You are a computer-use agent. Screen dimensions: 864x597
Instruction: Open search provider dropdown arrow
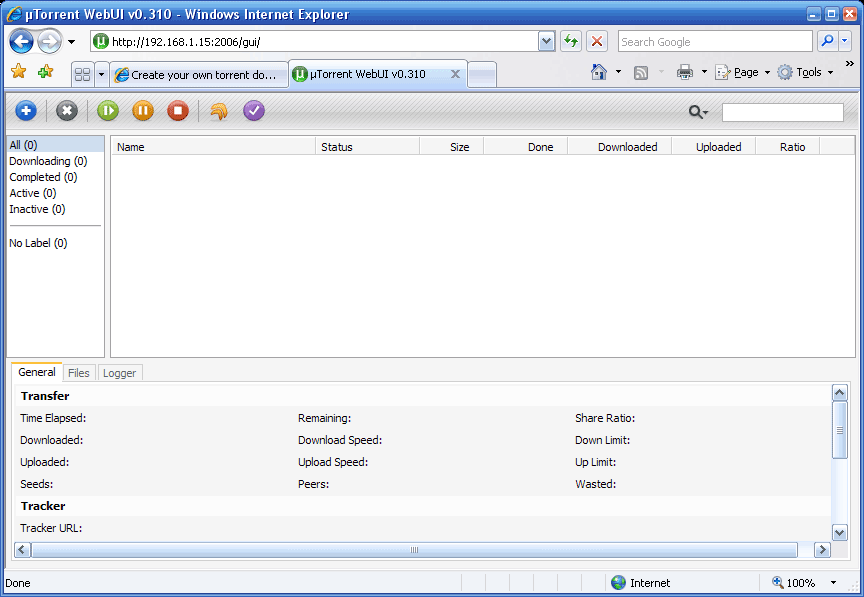tap(845, 41)
